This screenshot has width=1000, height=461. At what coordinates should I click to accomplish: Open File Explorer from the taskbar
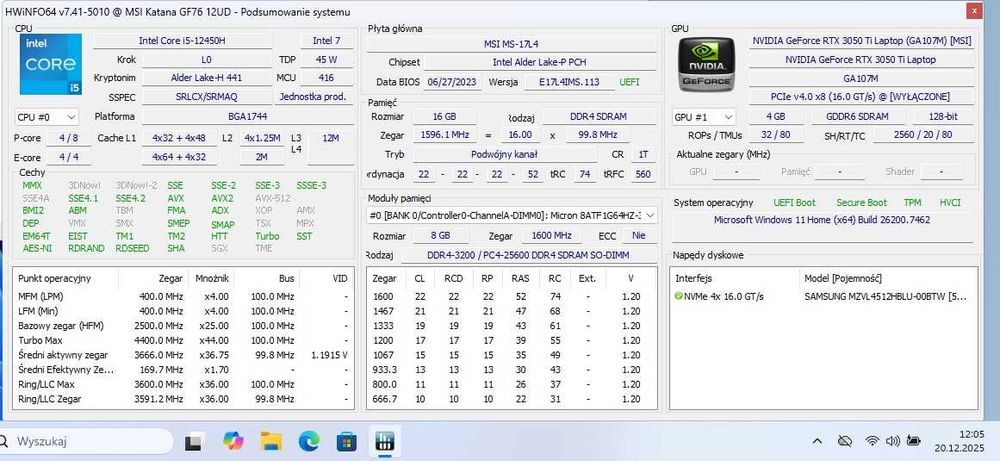(x=271, y=441)
